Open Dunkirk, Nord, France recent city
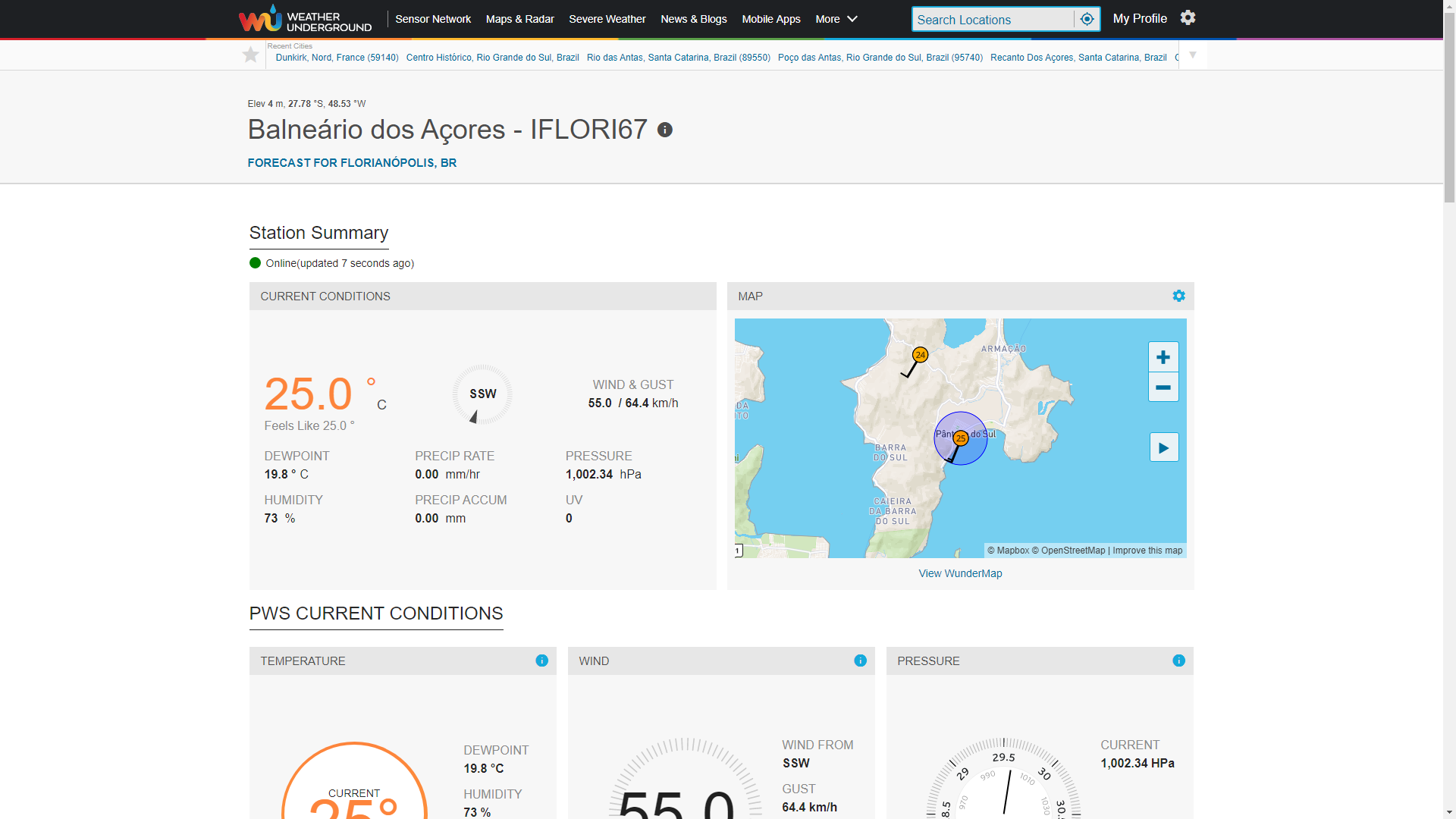1456x819 pixels. 337,58
